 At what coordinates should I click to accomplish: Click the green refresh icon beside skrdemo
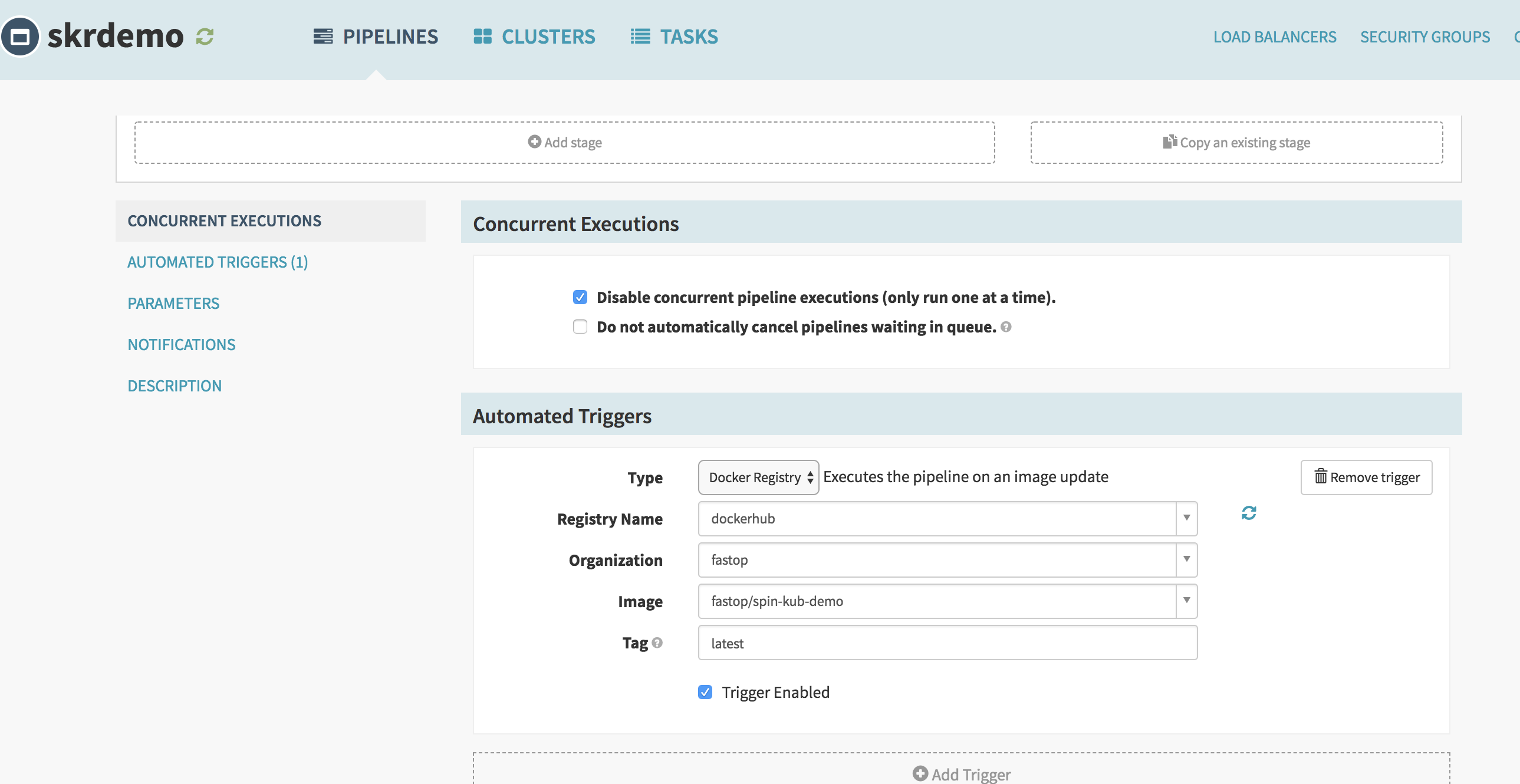205,37
